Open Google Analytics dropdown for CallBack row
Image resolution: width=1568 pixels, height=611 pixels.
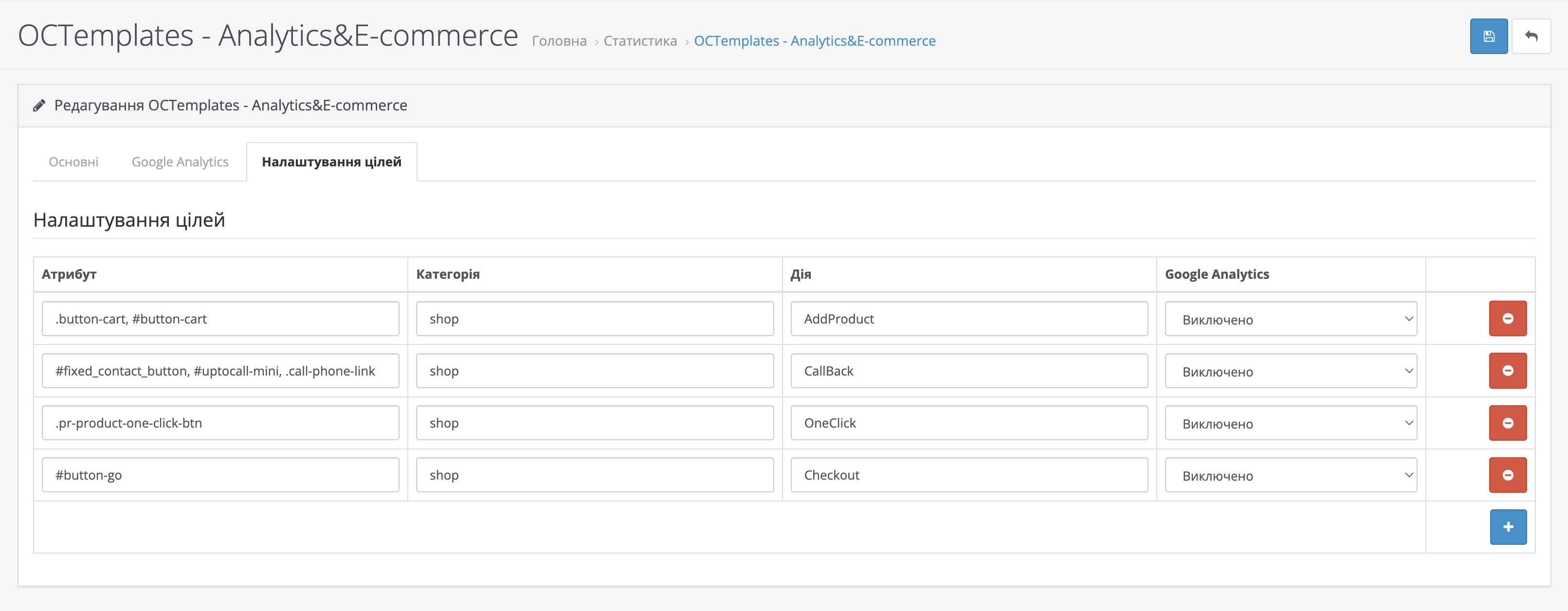pos(1291,371)
